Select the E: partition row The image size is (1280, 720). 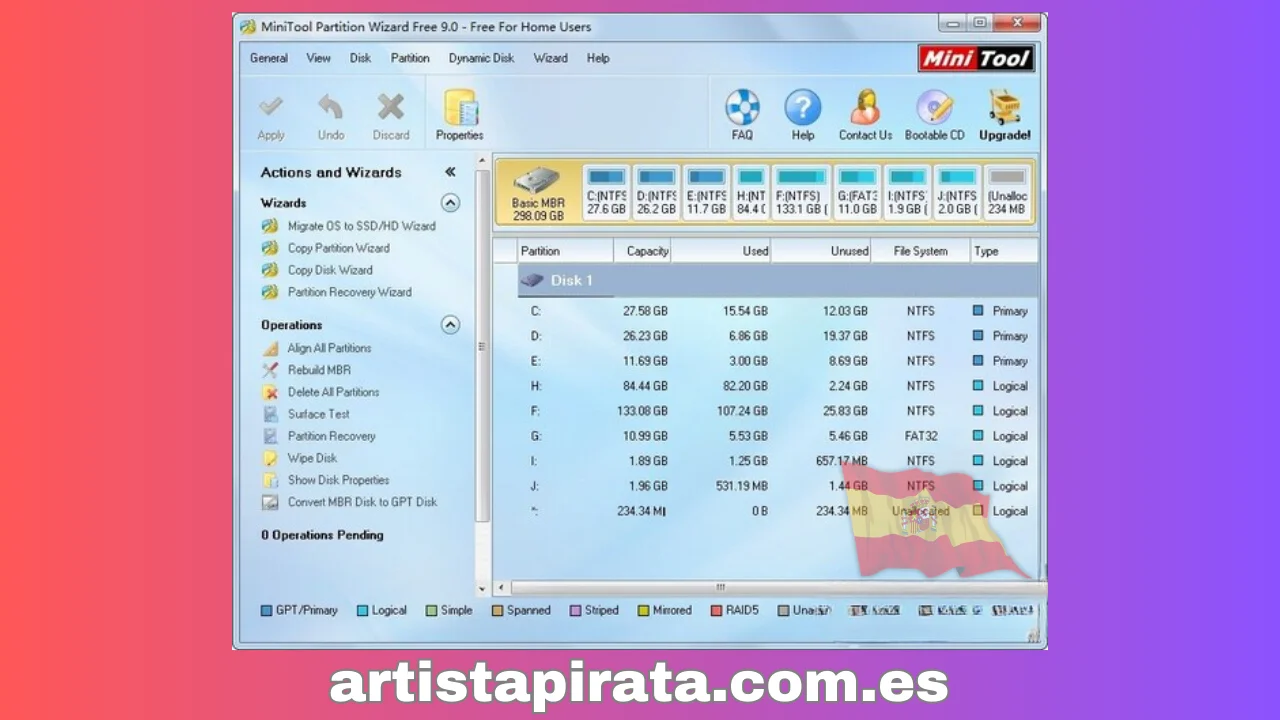pos(778,361)
